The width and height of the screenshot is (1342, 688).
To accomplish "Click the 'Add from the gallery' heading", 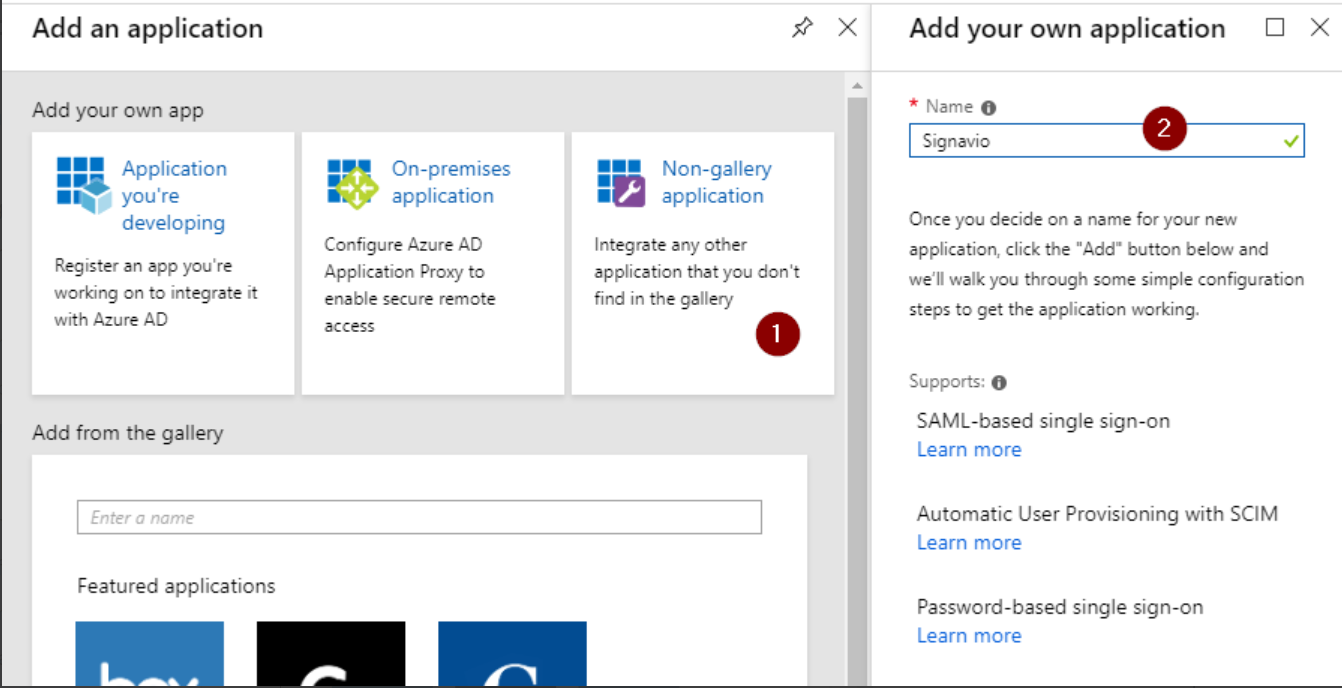I will [x=128, y=433].
